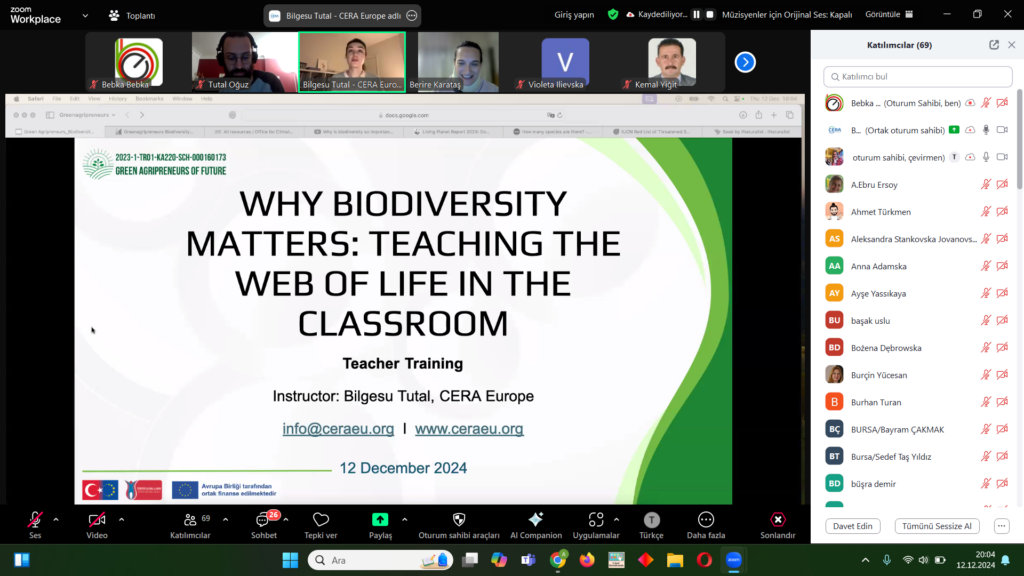Screen dimensions: 1024x576
Task: Click the Türkçe language interpretation icon
Action: (x=652, y=520)
